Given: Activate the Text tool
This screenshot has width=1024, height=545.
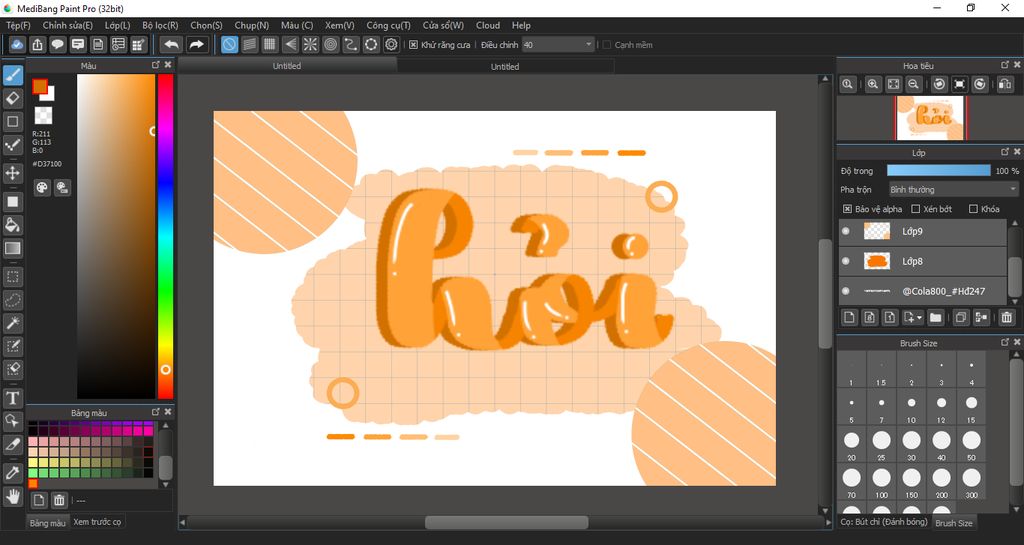Looking at the screenshot, I should tap(13, 398).
